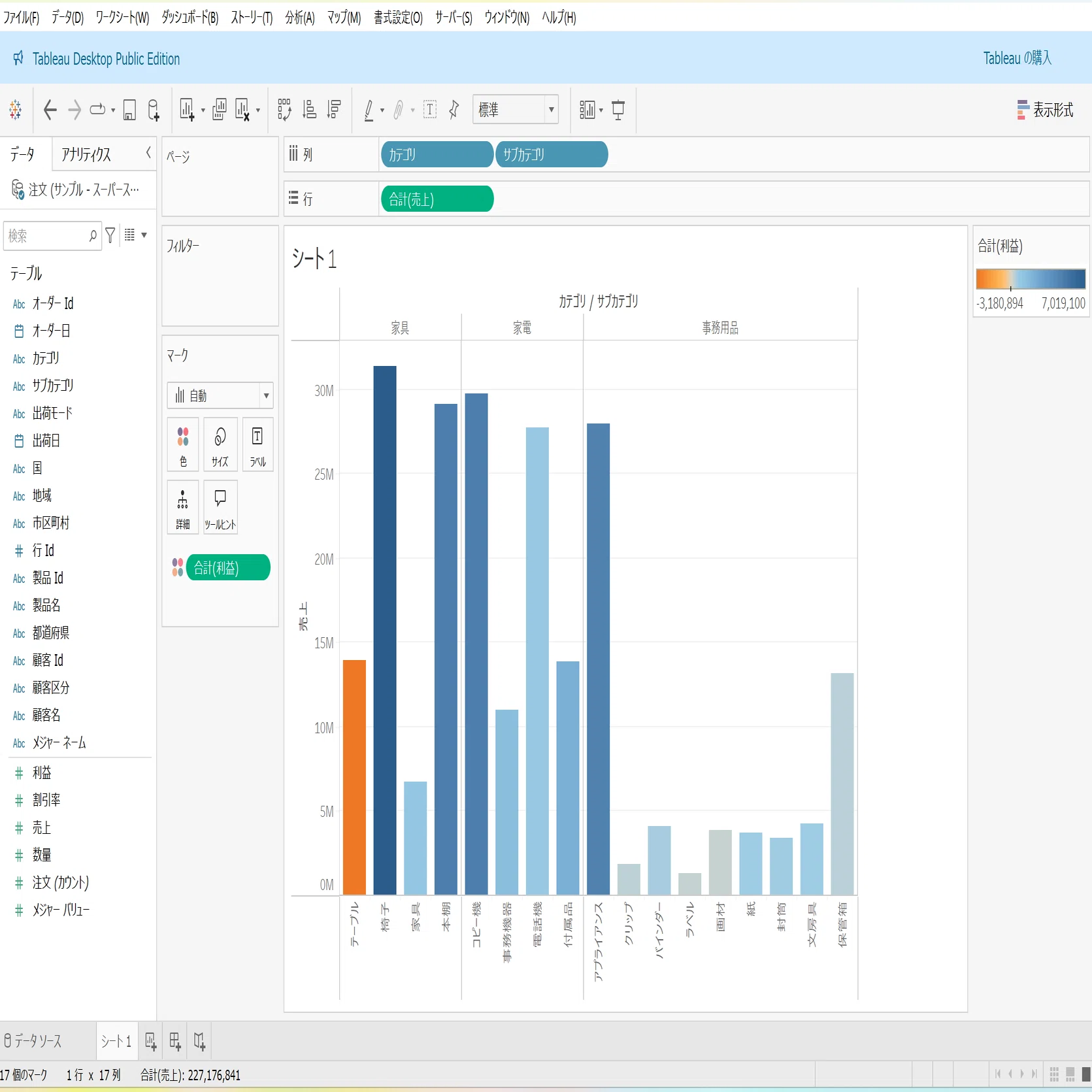Click the dark blue 椅子 bar
The width and height of the screenshot is (1092, 1092).
point(385,630)
